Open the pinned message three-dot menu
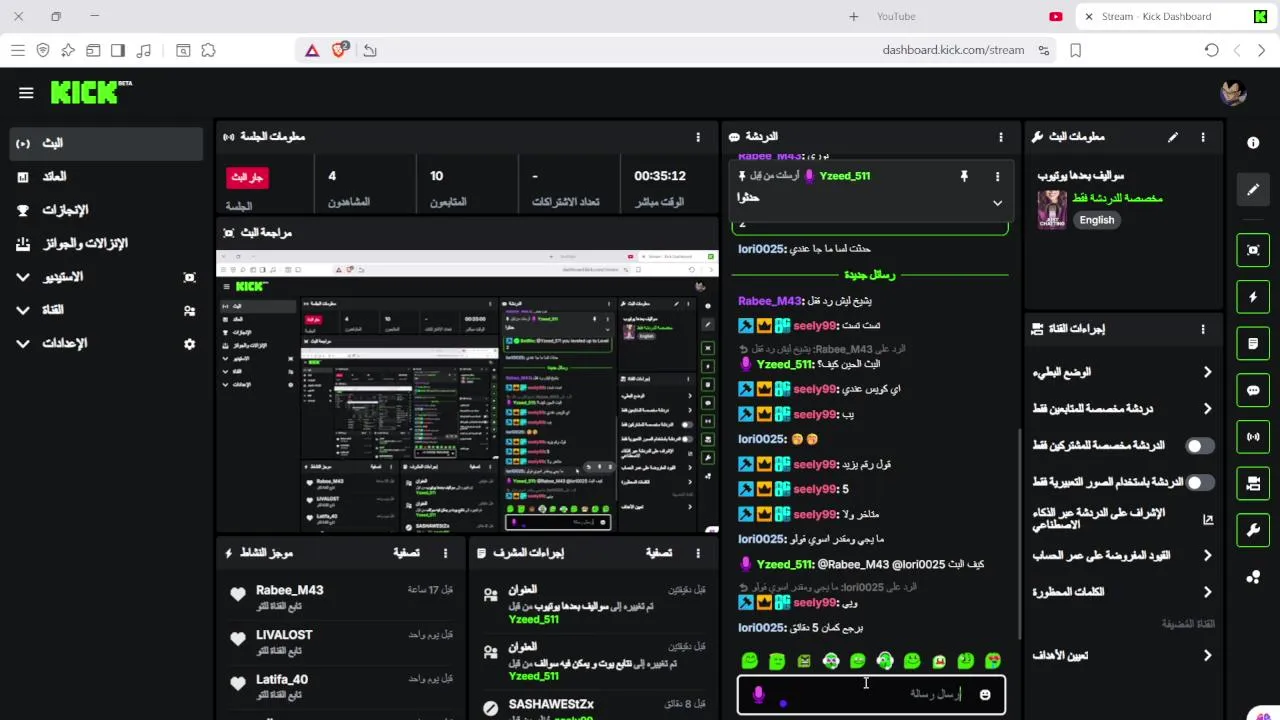This screenshot has width=1280, height=720. [997, 176]
